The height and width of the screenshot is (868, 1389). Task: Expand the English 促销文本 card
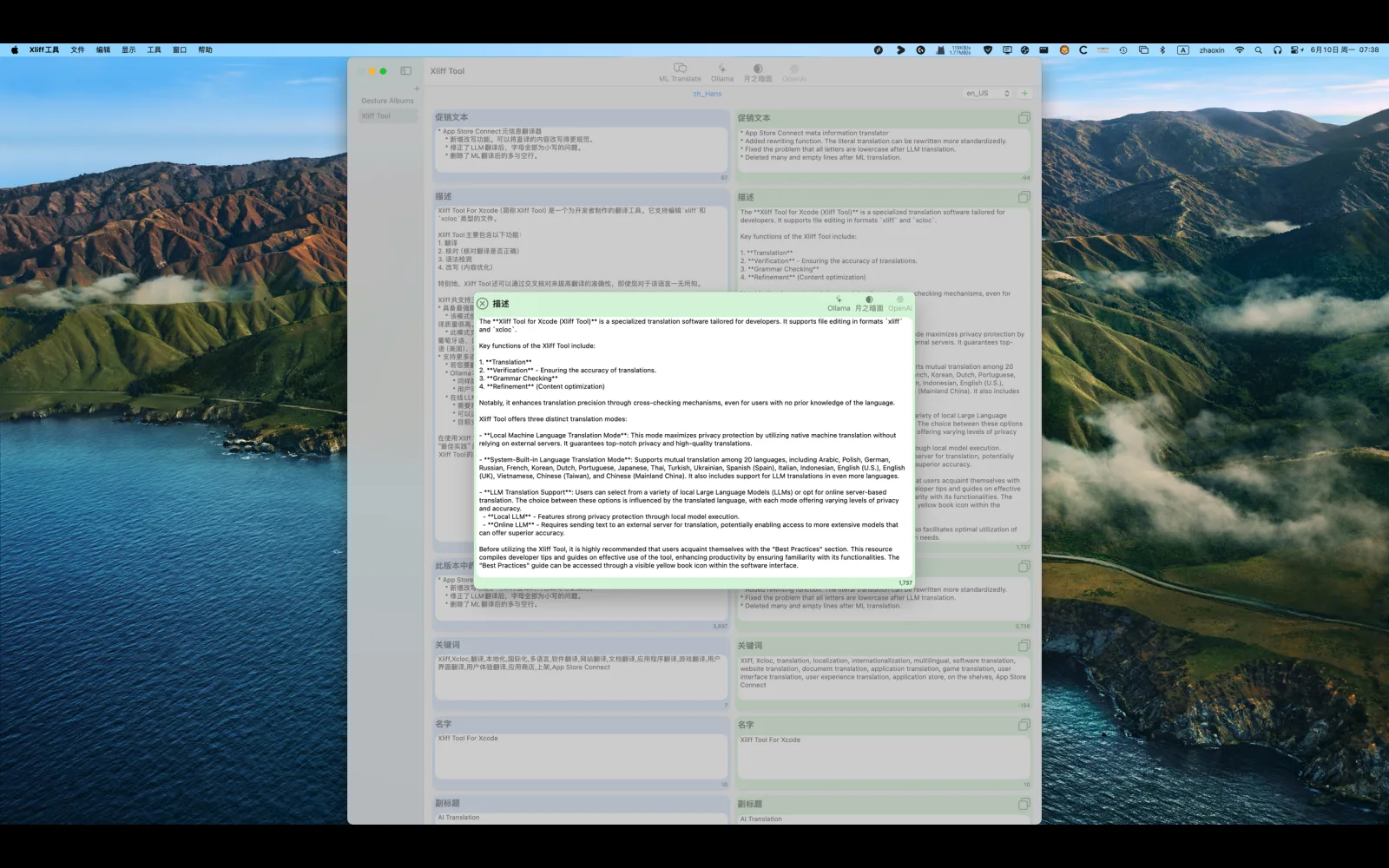pos(1024,118)
